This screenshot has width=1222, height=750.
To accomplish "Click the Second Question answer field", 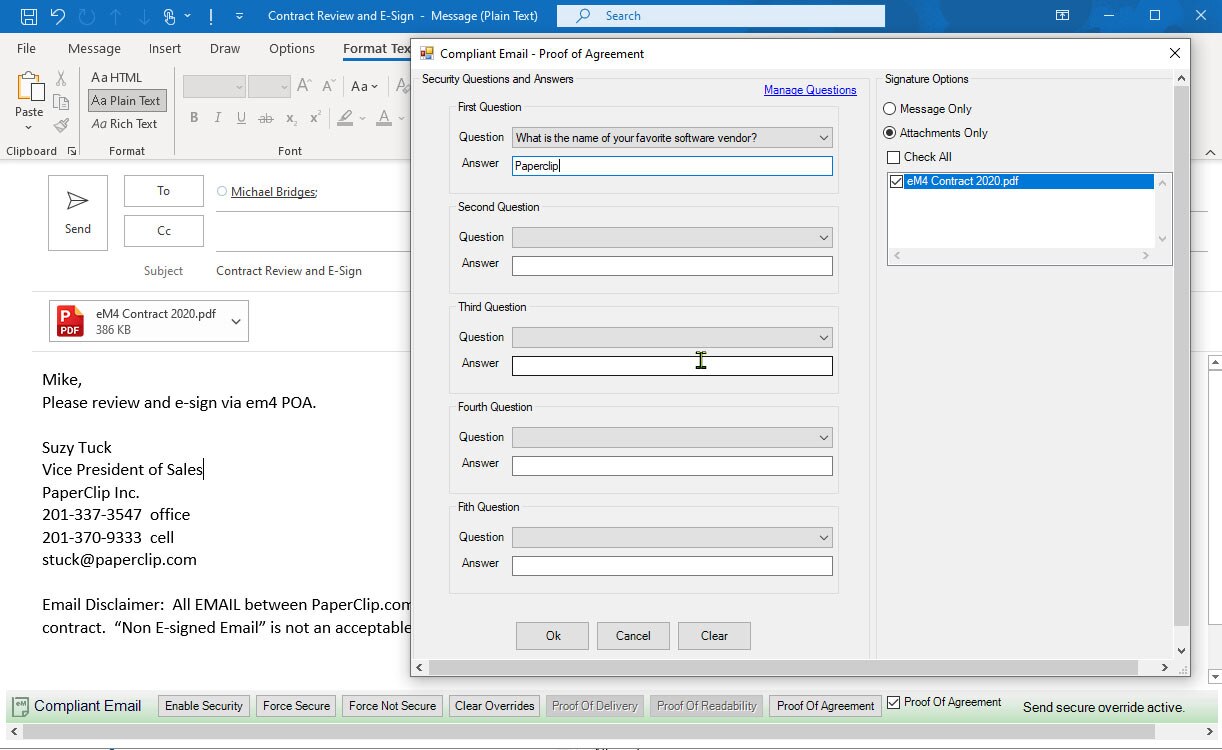I will (671, 266).
